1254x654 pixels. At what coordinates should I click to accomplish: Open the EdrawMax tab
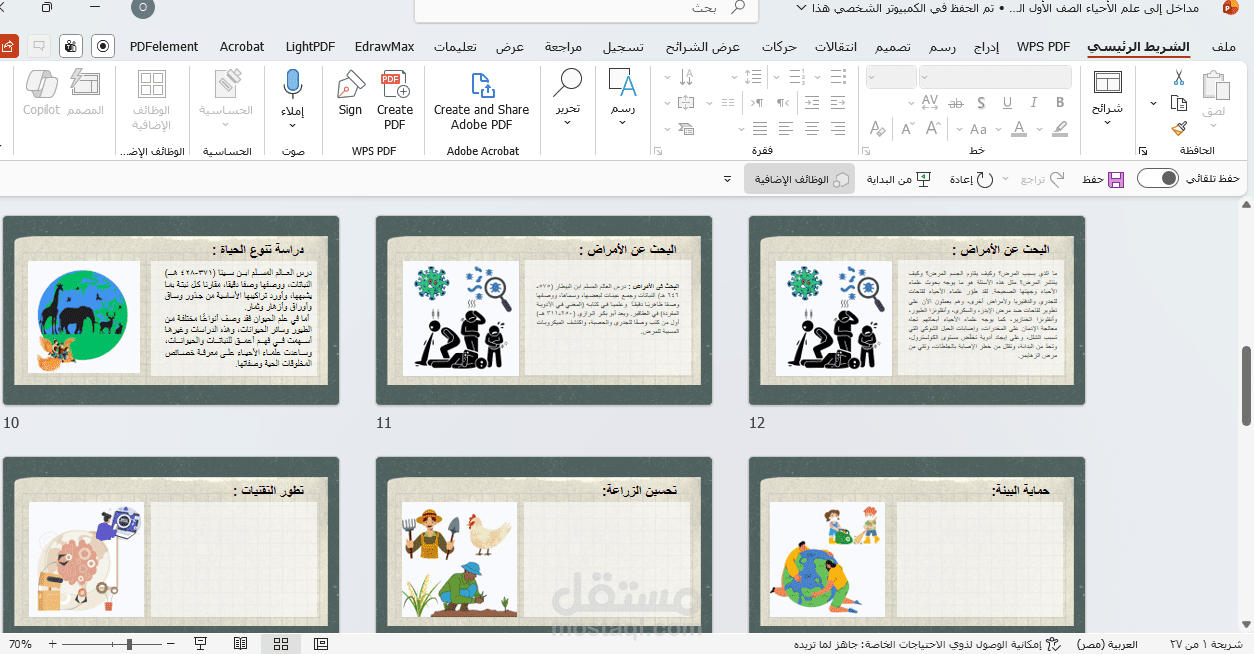(386, 47)
